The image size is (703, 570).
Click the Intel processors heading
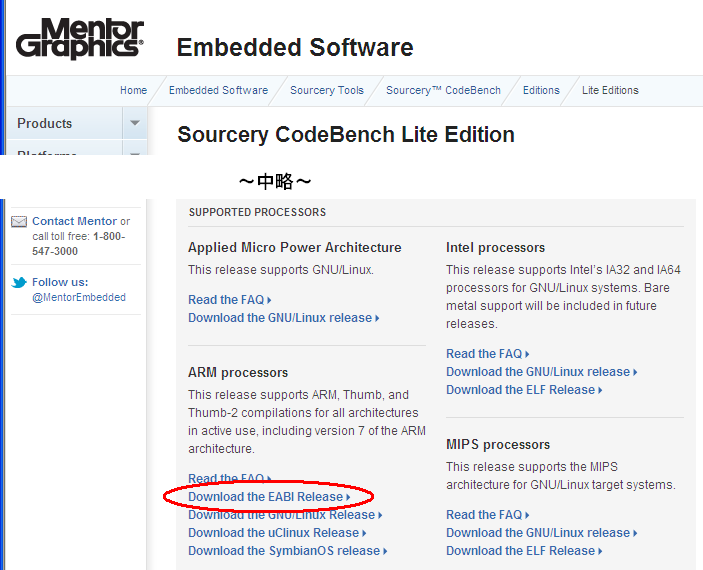tap(495, 248)
